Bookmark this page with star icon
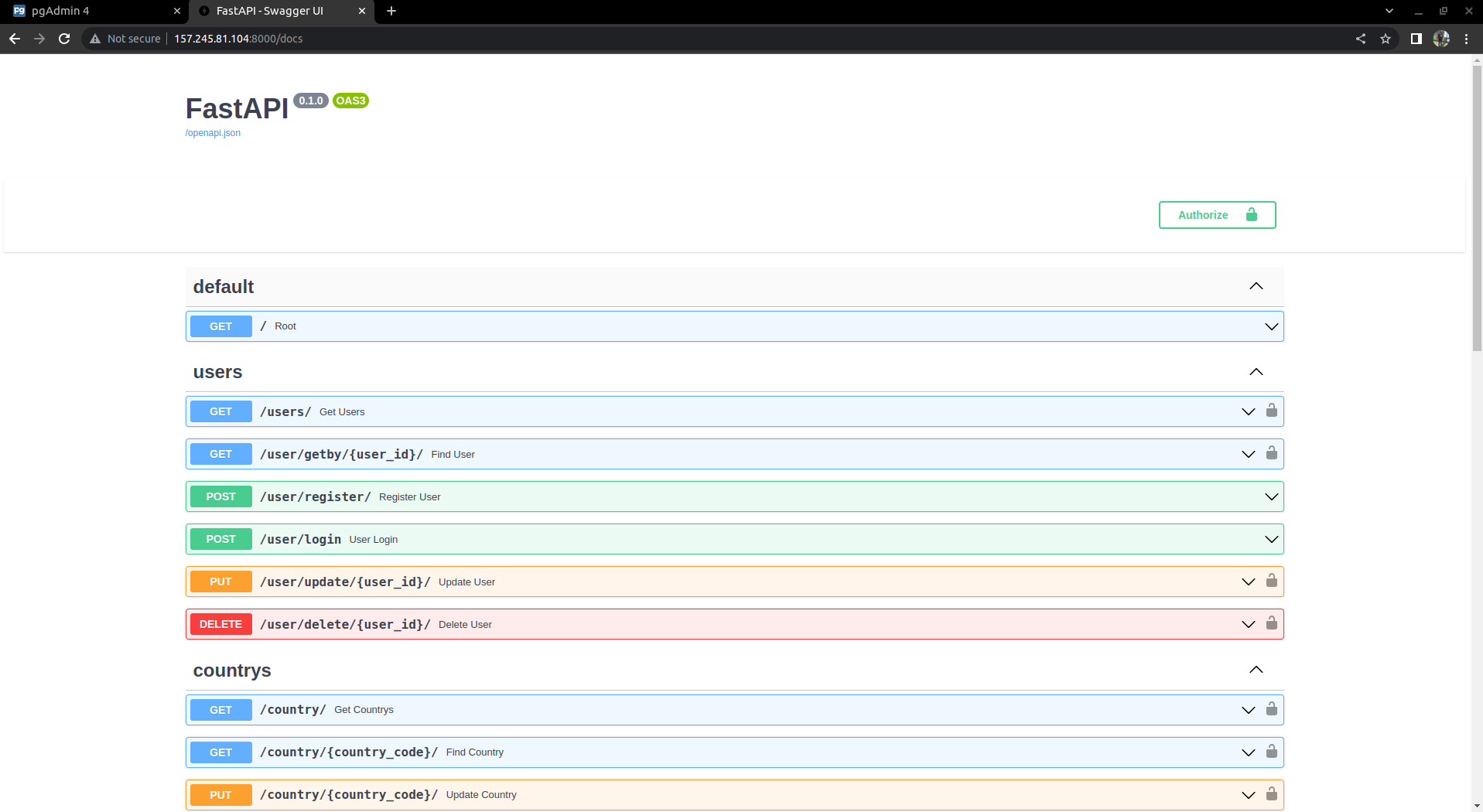The height and width of the screenshot is (812, 1483). 1386,39
